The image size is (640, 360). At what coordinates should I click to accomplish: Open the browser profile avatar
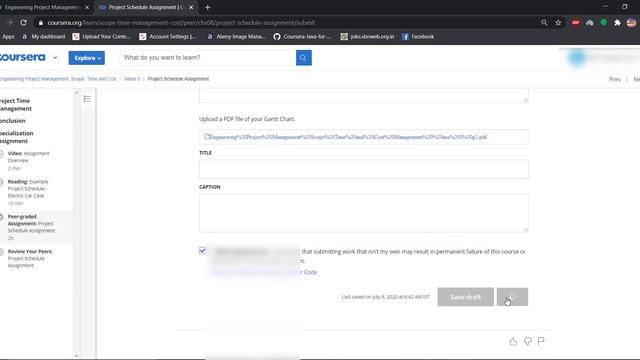[631, 23]
